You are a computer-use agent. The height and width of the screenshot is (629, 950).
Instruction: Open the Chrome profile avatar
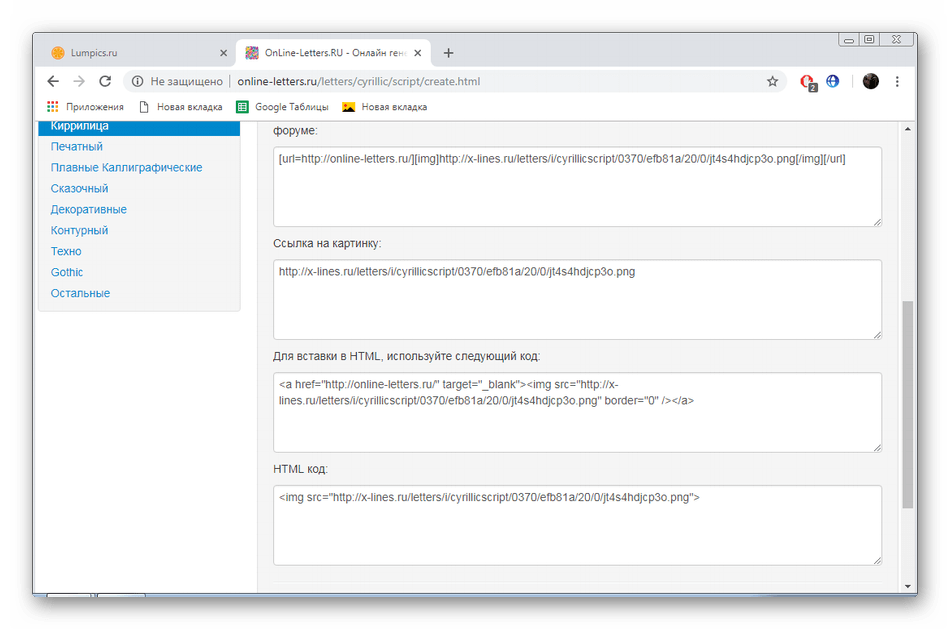pos(870,82)
